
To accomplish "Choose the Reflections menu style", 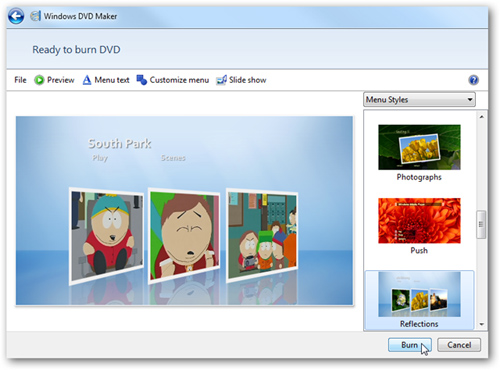I will [419, 300].
